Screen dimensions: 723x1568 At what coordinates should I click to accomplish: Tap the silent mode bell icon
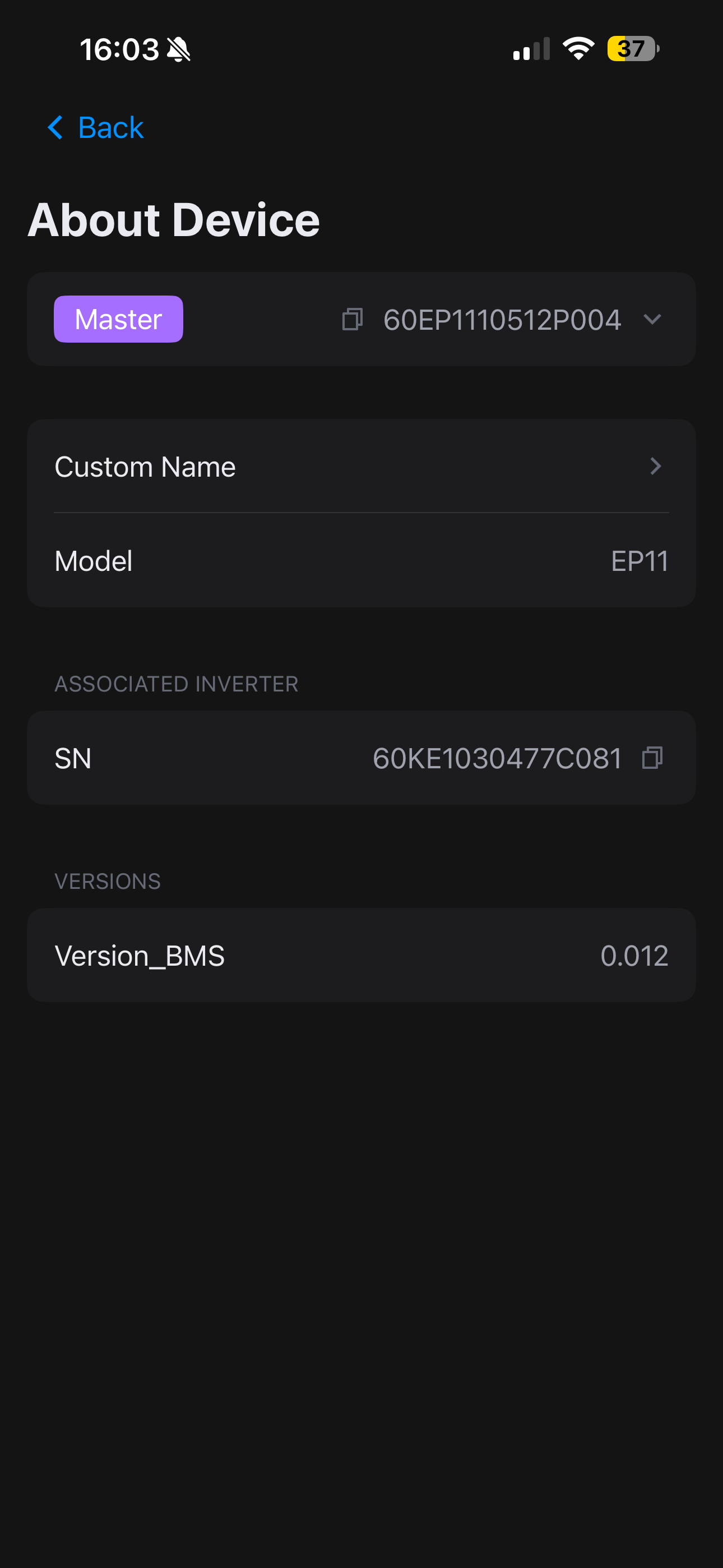pyautogui.click(x=179, y=49)
